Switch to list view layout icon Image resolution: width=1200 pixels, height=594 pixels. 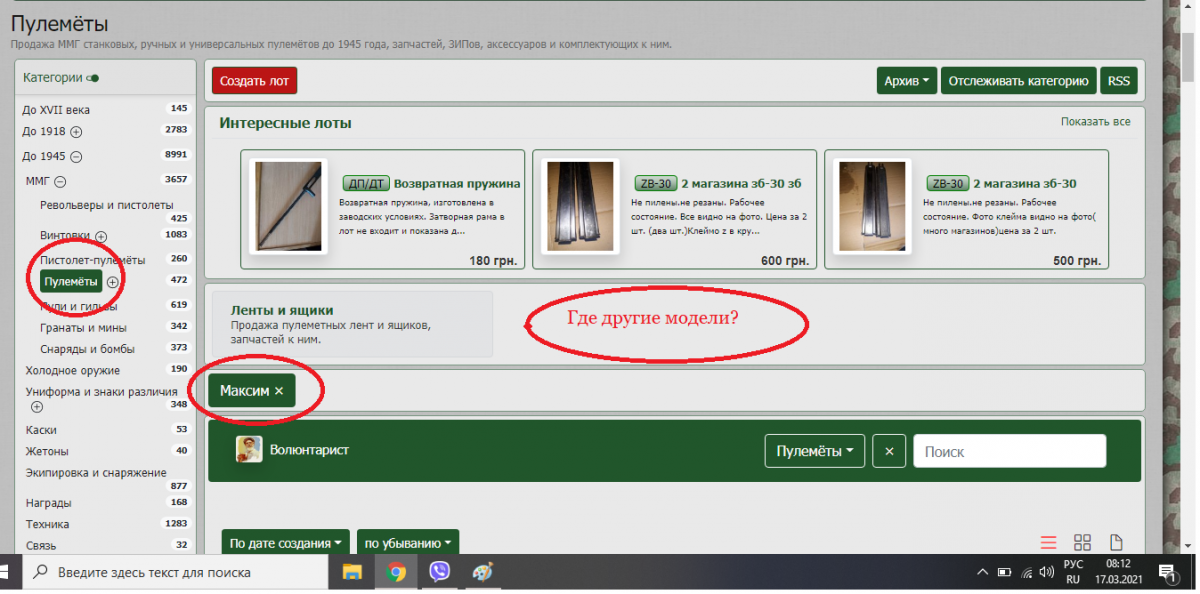pyautogui.click(x=1048, y=543)
